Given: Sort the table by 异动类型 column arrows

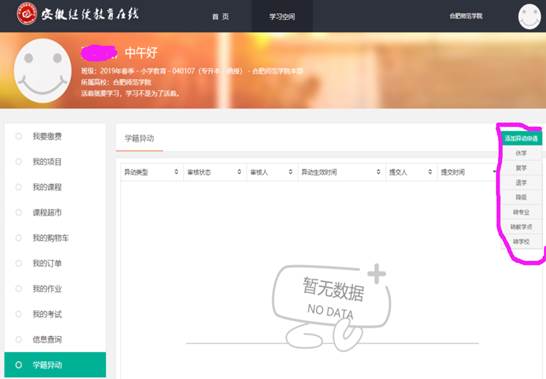Looking at the screenshot, I should point(176,172).
